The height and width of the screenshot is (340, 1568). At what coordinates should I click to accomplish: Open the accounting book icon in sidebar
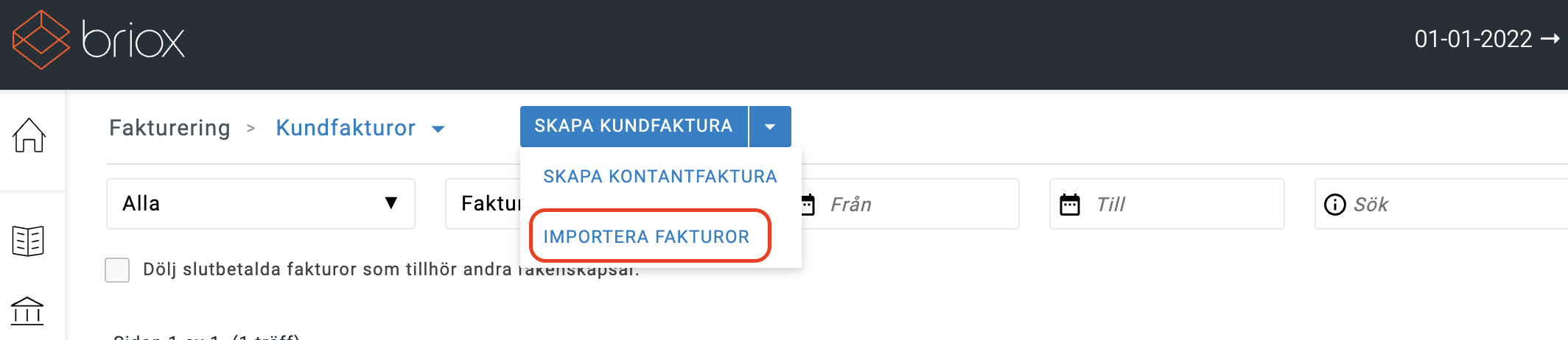(x=29, y=241)
